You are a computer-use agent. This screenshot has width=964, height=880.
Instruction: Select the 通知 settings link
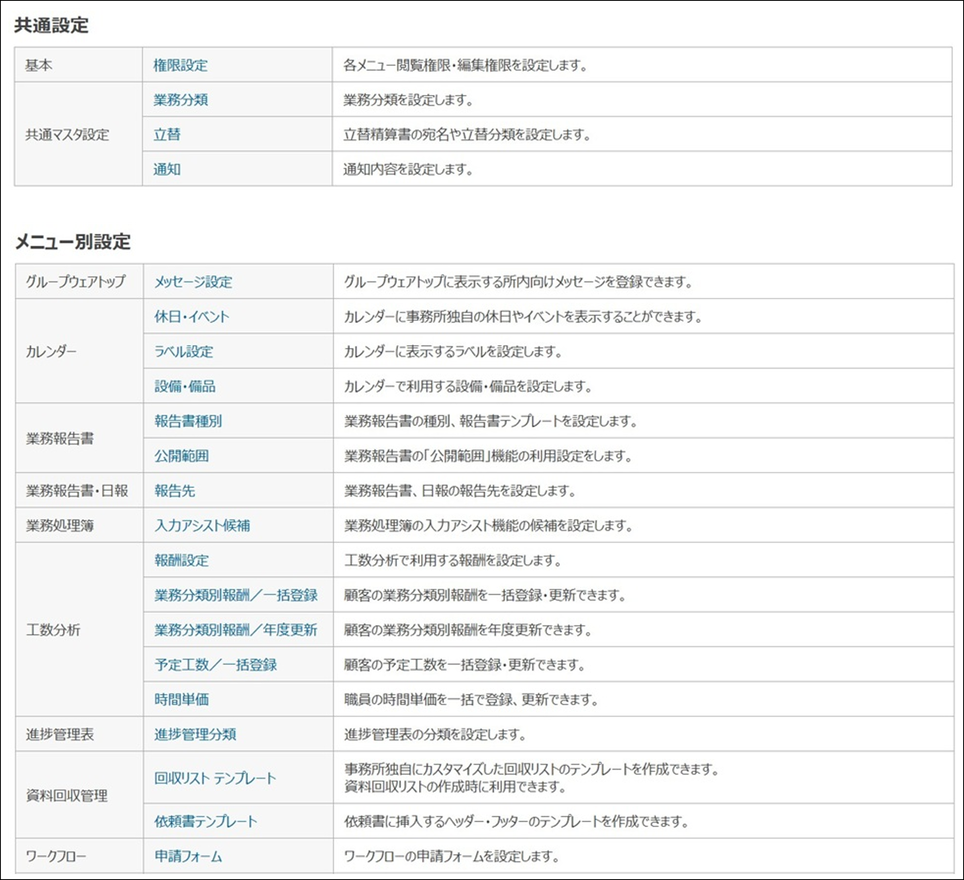point(167,169)
